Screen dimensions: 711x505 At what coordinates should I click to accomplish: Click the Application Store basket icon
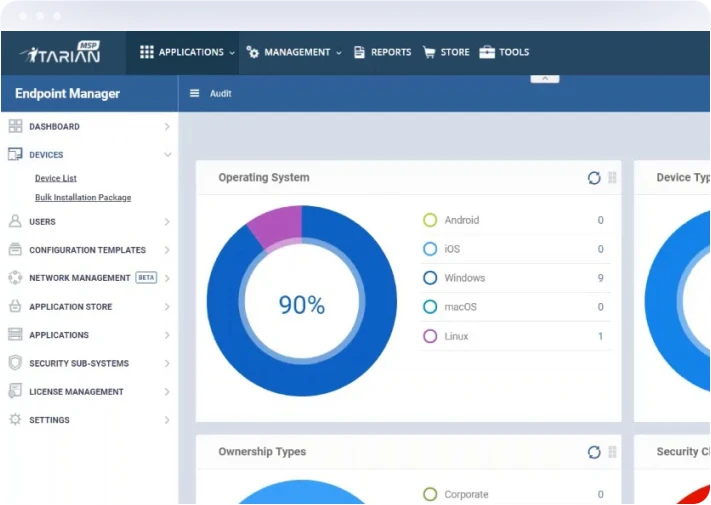tap(15, 306)
